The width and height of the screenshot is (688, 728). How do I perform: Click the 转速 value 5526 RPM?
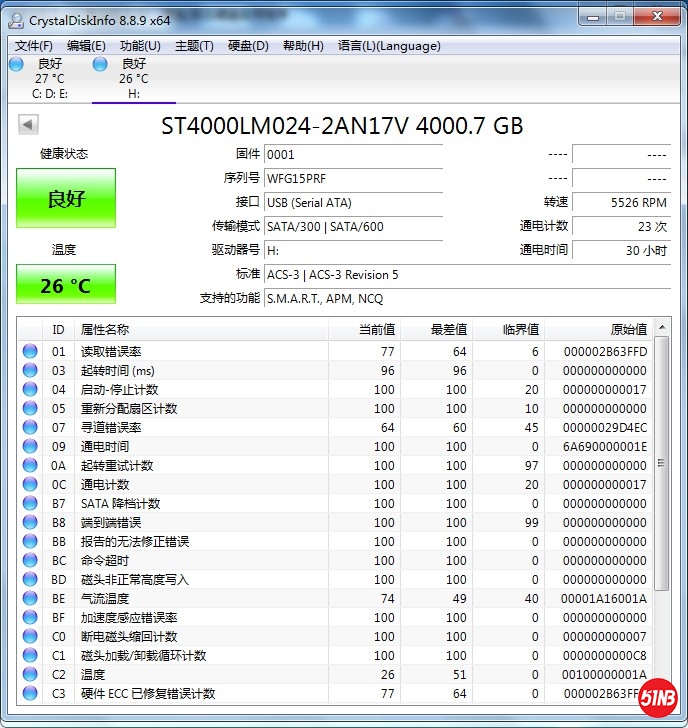click(x=622, y=202)
